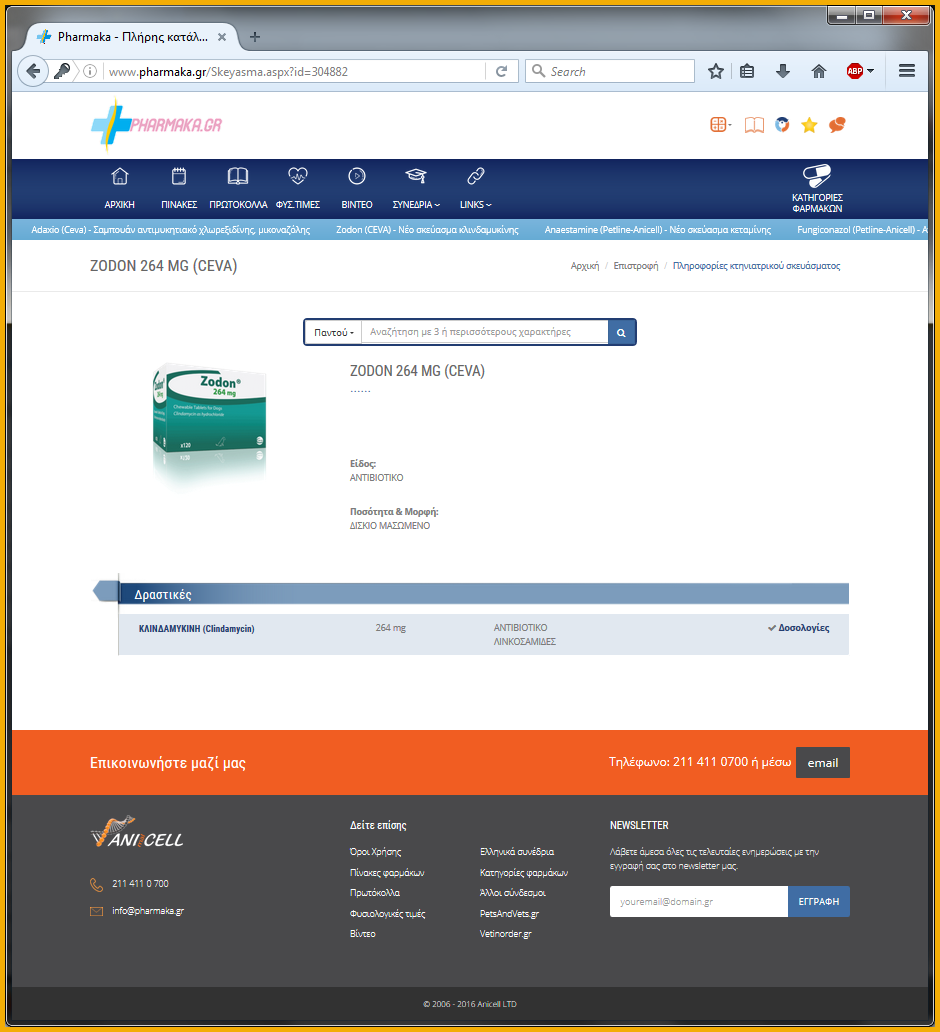Click the Δοσολογίες dosage link
The width and height of the screenshot is (940, 1032).
click(803, 628)
